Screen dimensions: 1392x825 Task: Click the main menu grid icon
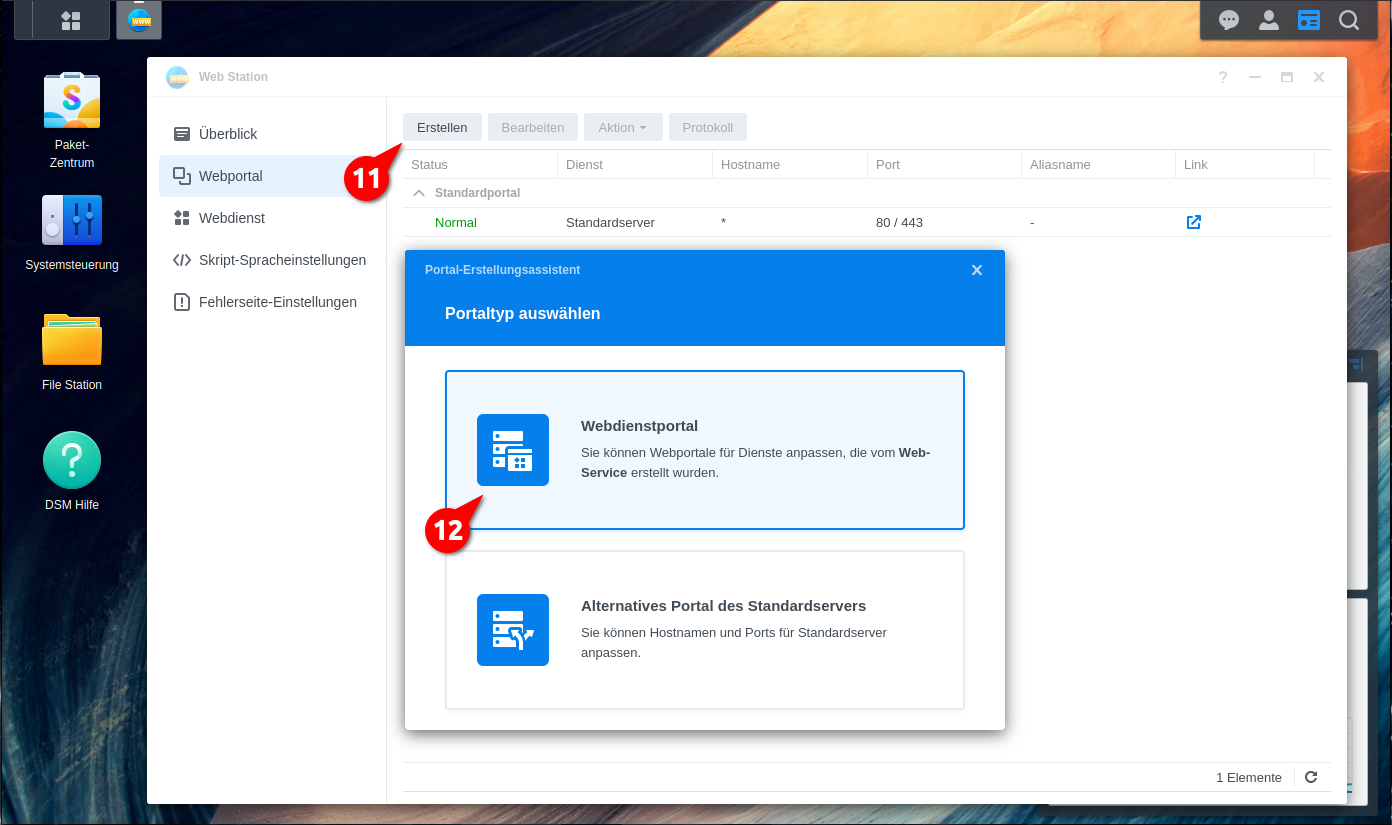tap(70, 20)
